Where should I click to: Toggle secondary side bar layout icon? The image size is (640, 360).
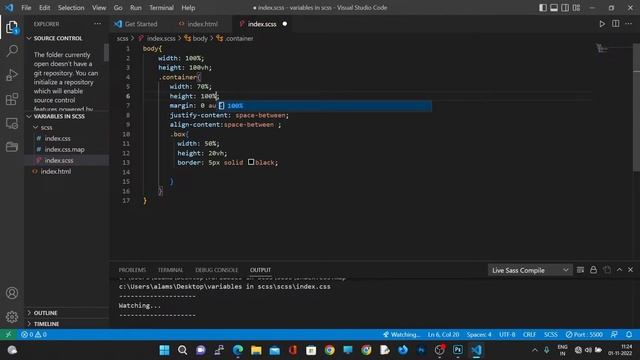point(565,8)
